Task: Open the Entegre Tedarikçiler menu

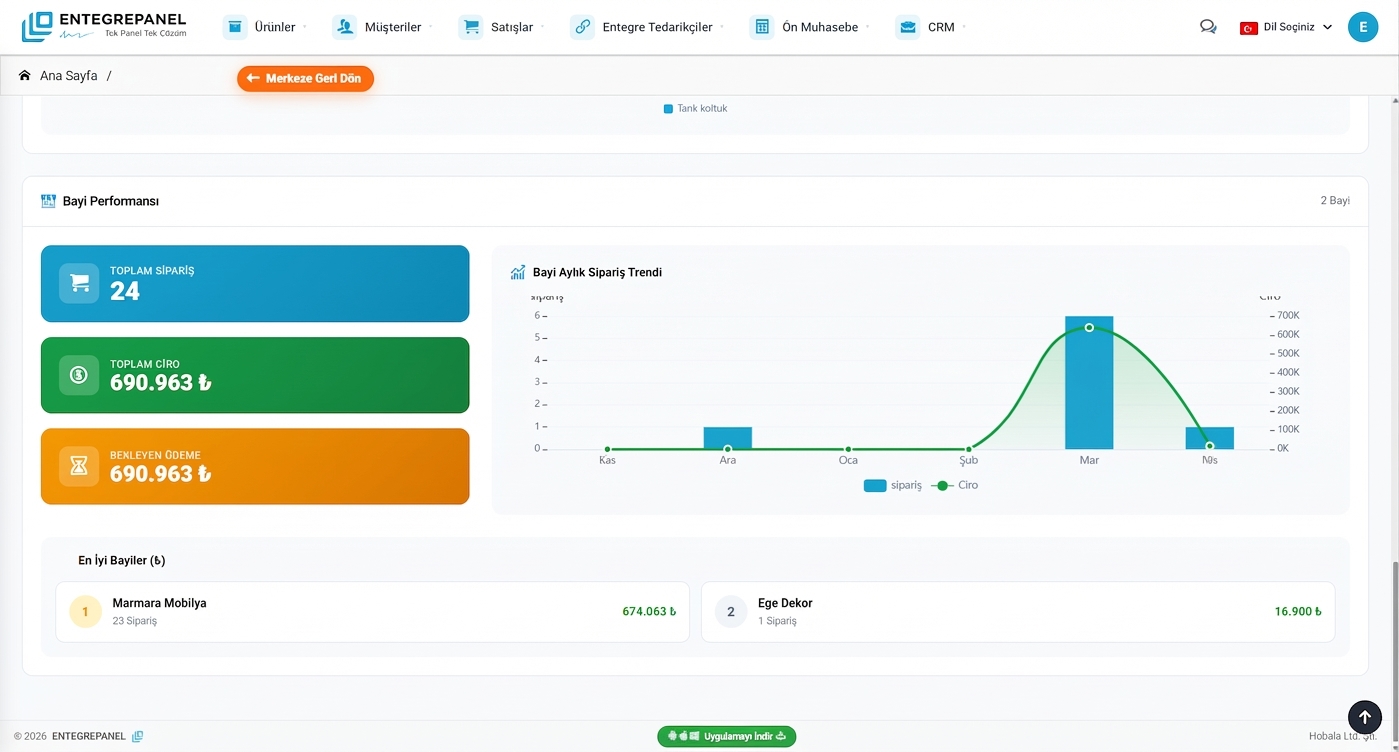Action: coord(657,27)
